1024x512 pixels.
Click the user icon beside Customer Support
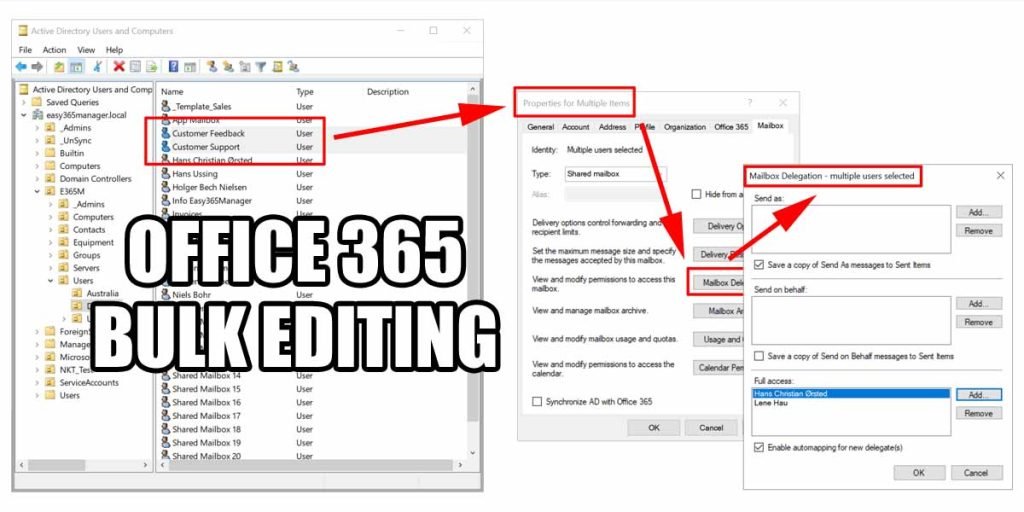[x=165, y=147]
